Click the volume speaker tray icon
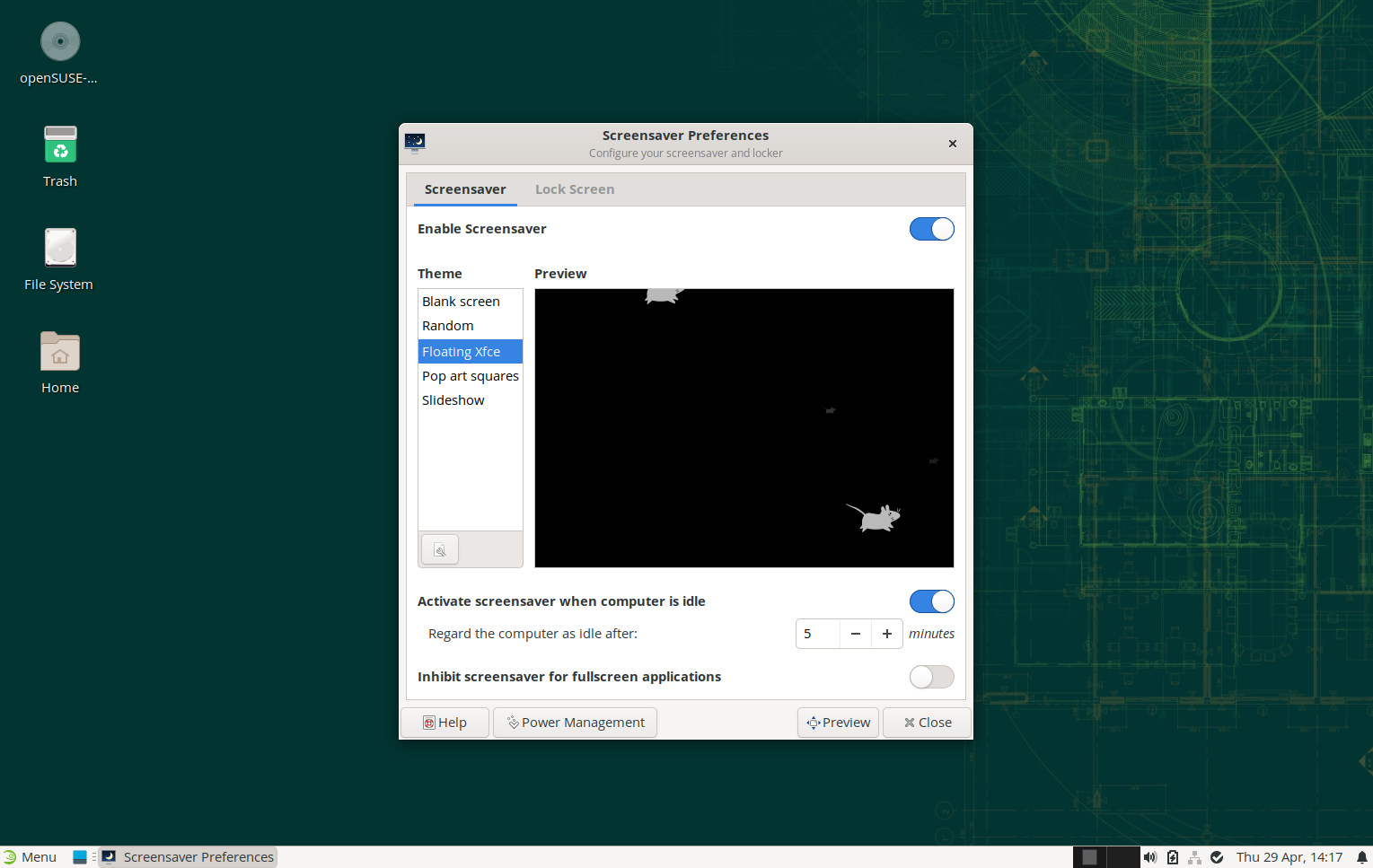The height and width of the screenshot is (868, 1373). (x=1150, y=857)
